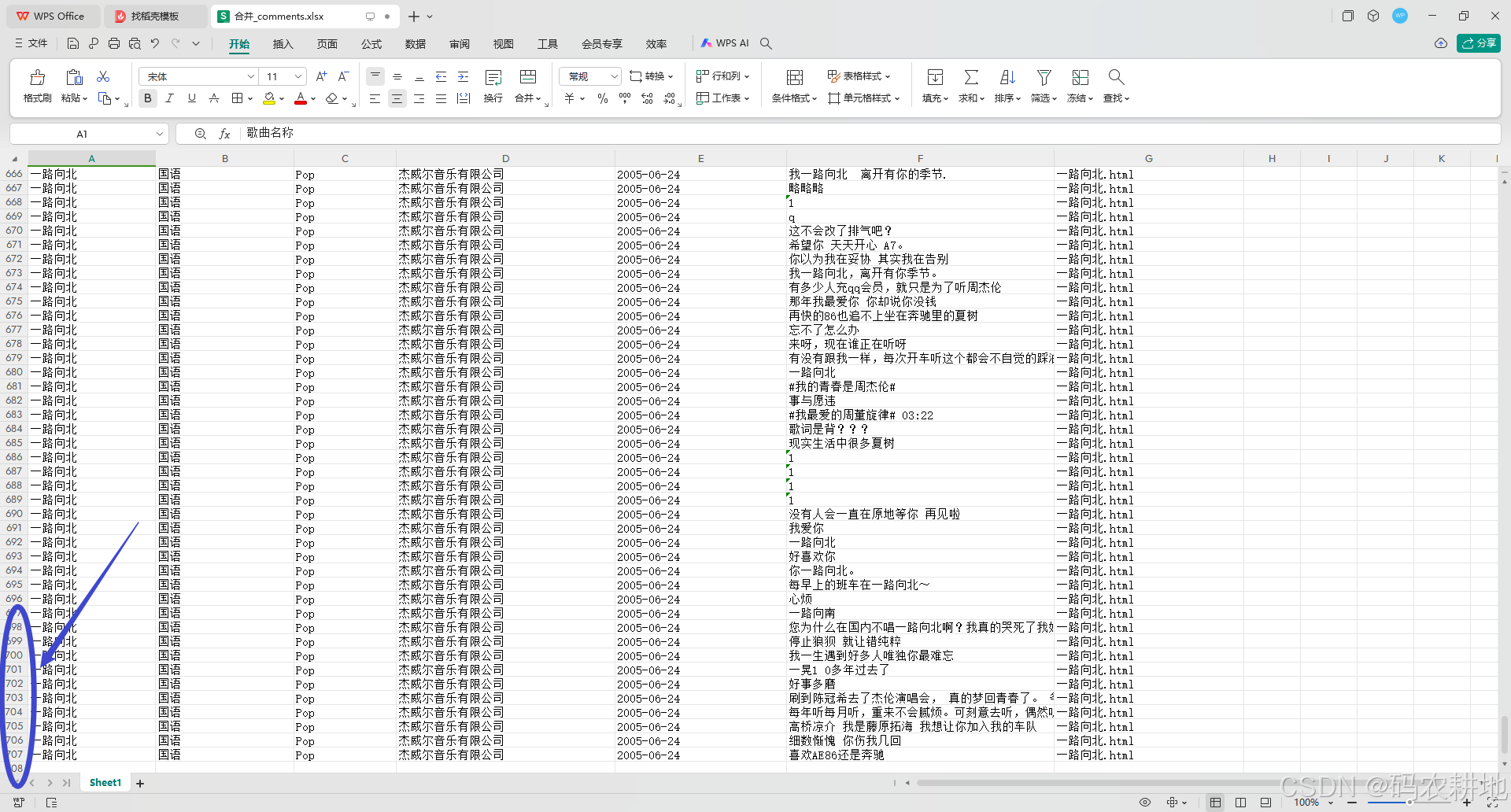The height and width of the screenshot is (812, 1511).
Task: Open the 文件 File menu
Action: (31, 43)
